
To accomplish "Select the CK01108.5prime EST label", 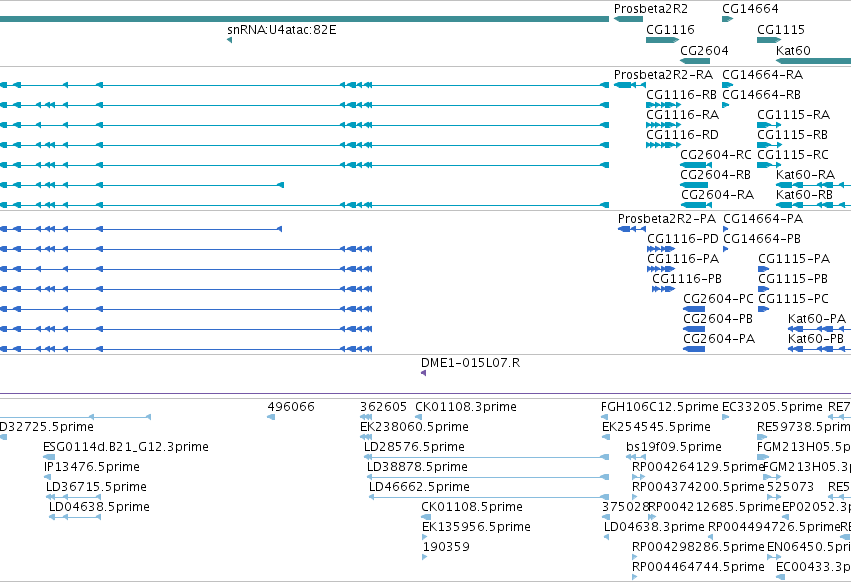I will pyautogui.click(x=472, y=507).
